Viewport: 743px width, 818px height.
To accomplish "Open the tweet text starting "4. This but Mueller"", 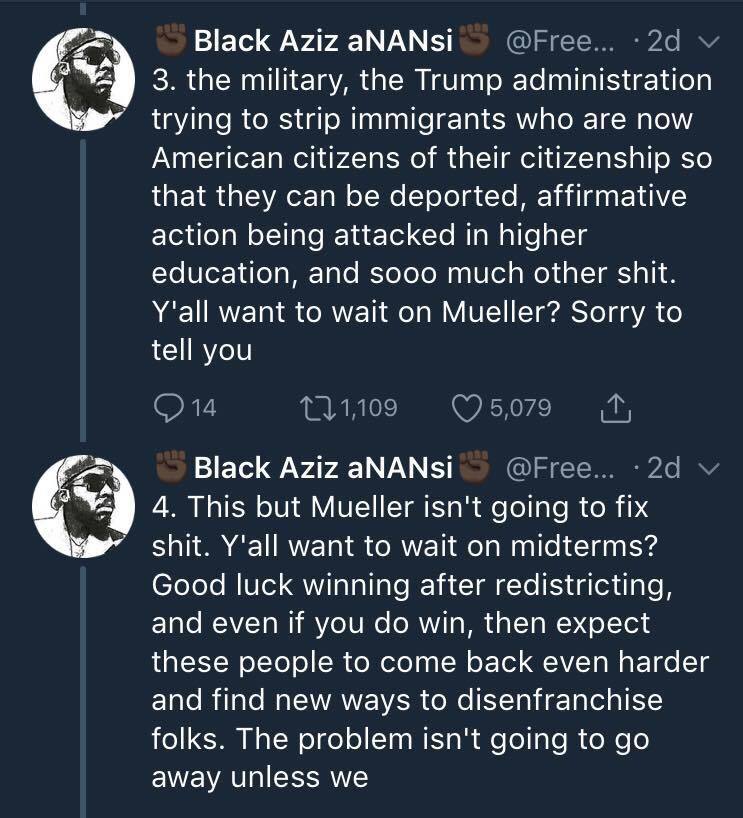I will (x=430, y=640).
